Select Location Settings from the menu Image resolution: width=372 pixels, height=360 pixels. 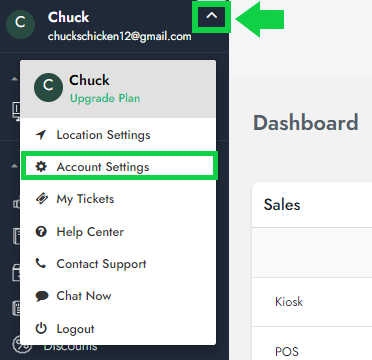[x=118, y=135]
